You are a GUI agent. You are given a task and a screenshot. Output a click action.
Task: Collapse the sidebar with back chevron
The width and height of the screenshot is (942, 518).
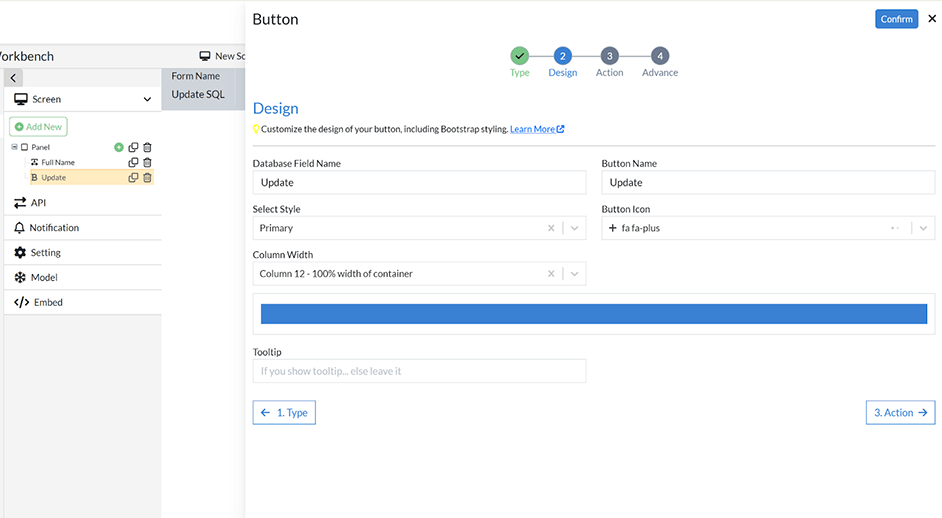[x=13, y=78]
